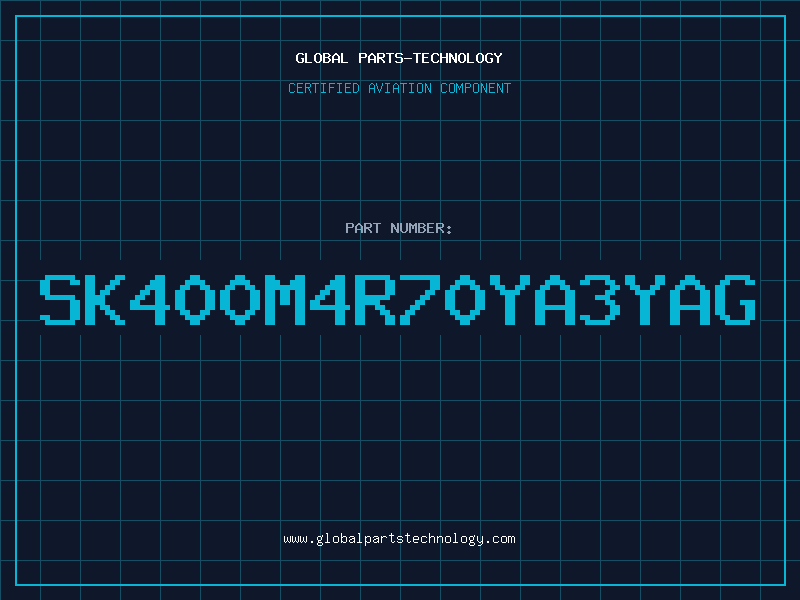Select the CERTIFIED AVIATION COMPONENT subtitle
Screen dimensions: 800x600
coord(399,88)
